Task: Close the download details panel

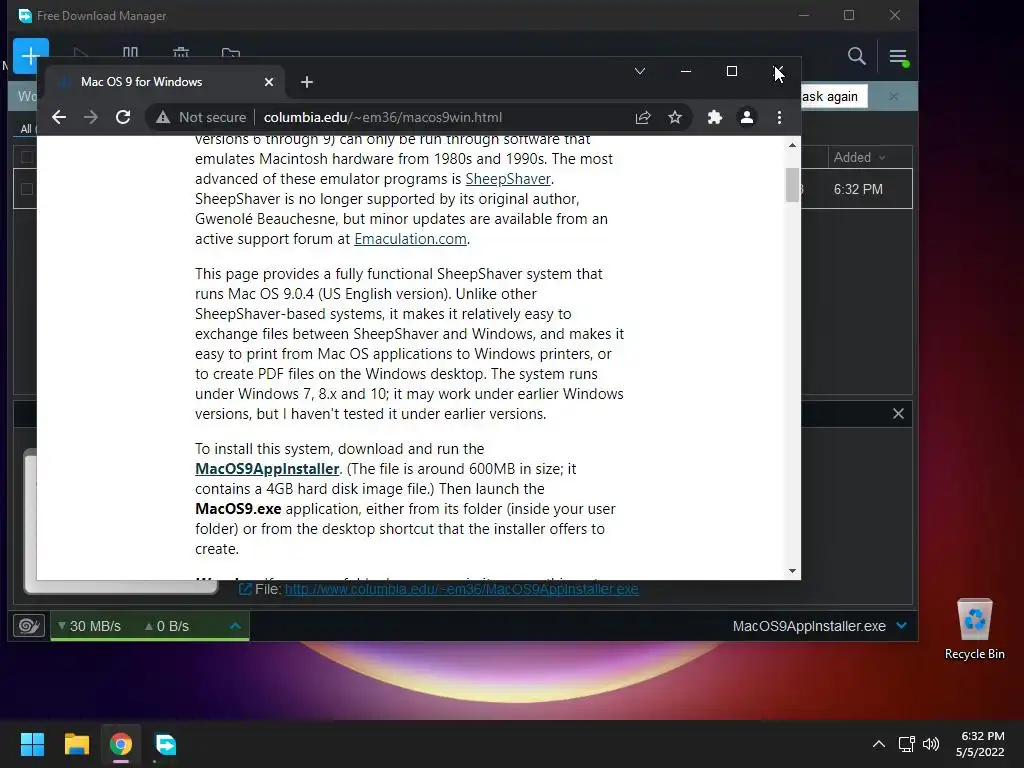Action: [x=898, y=413]
